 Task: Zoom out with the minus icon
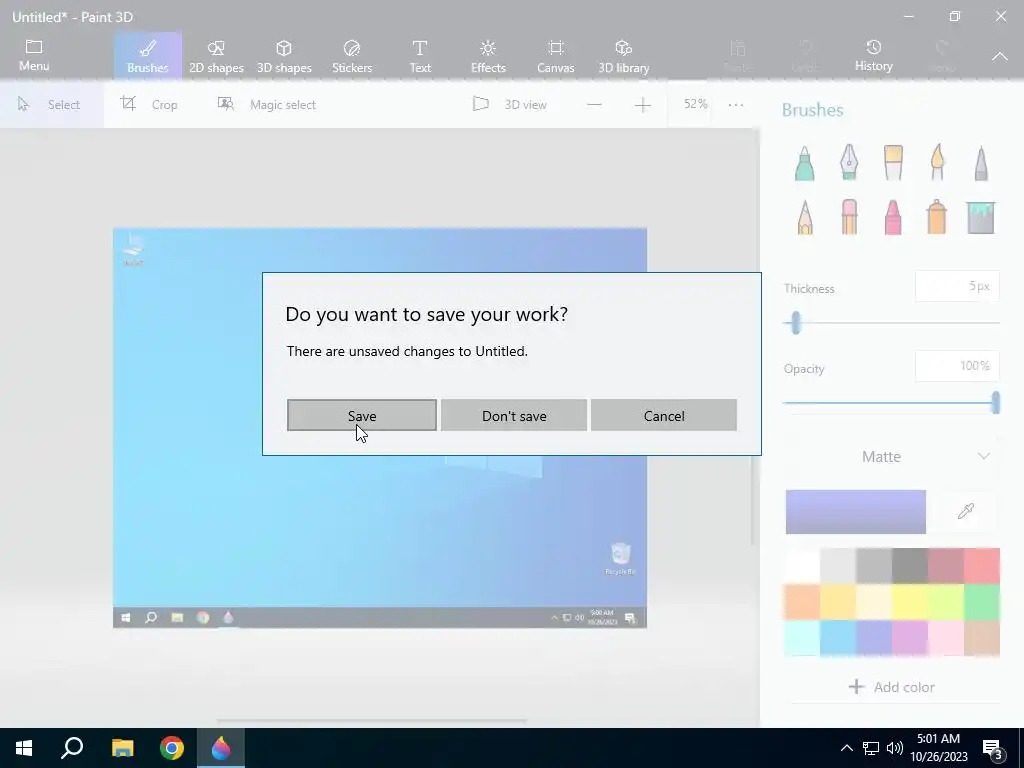tap(594, 104)
